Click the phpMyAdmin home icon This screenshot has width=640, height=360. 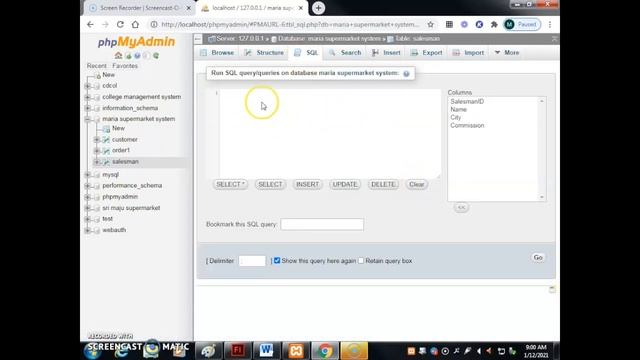(x=118, y=56)
